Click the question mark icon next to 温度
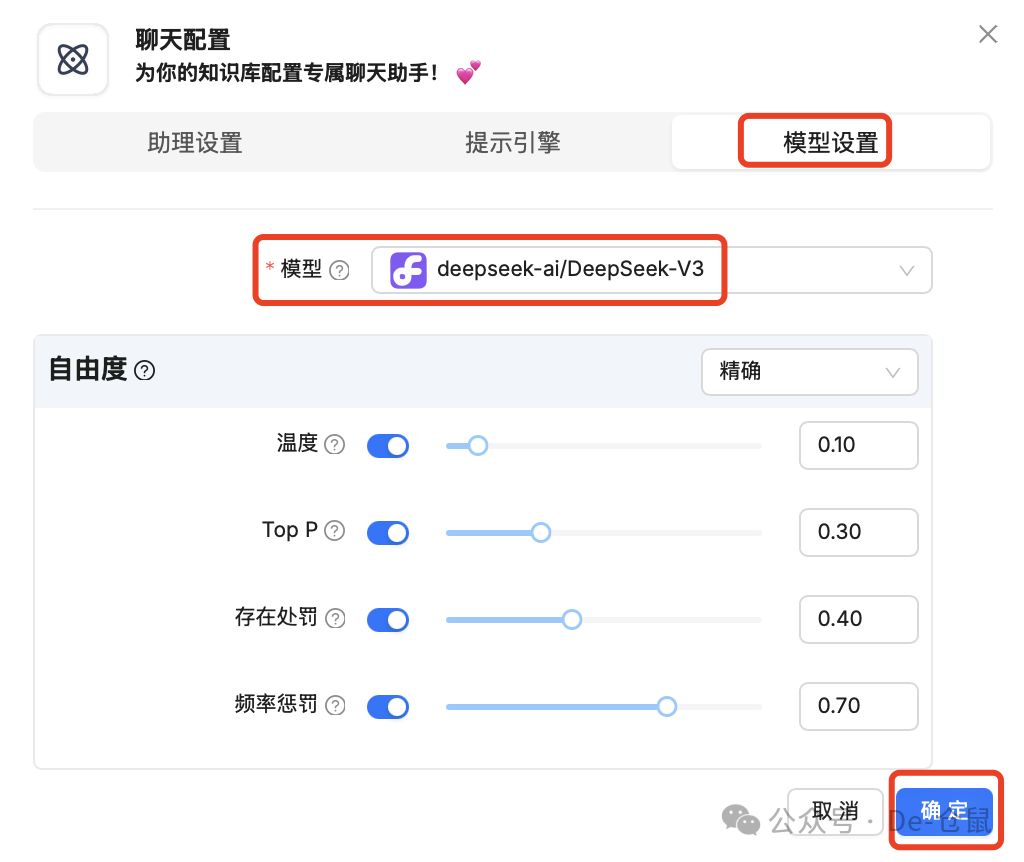 [335, 445]
